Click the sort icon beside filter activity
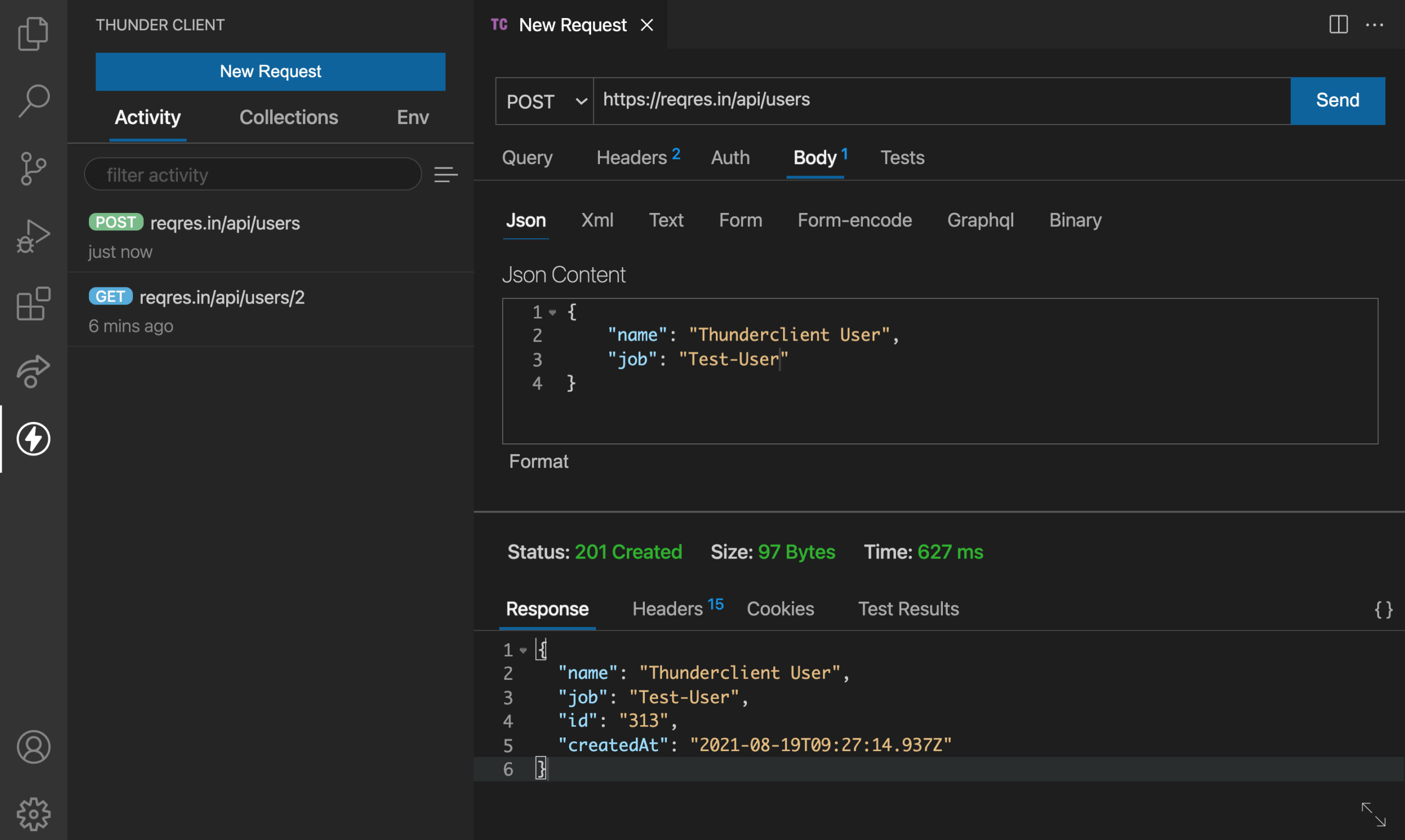 [x=446, y=174]
